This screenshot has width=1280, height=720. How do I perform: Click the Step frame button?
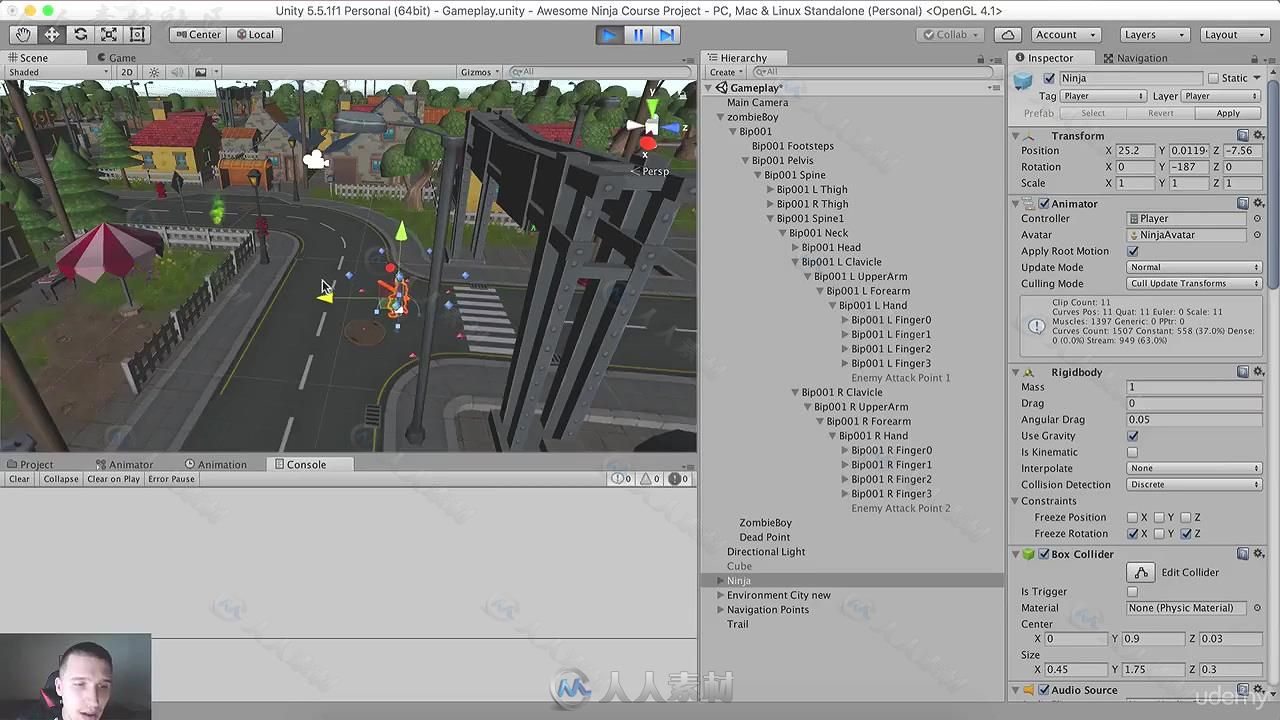tap(667, 34)
